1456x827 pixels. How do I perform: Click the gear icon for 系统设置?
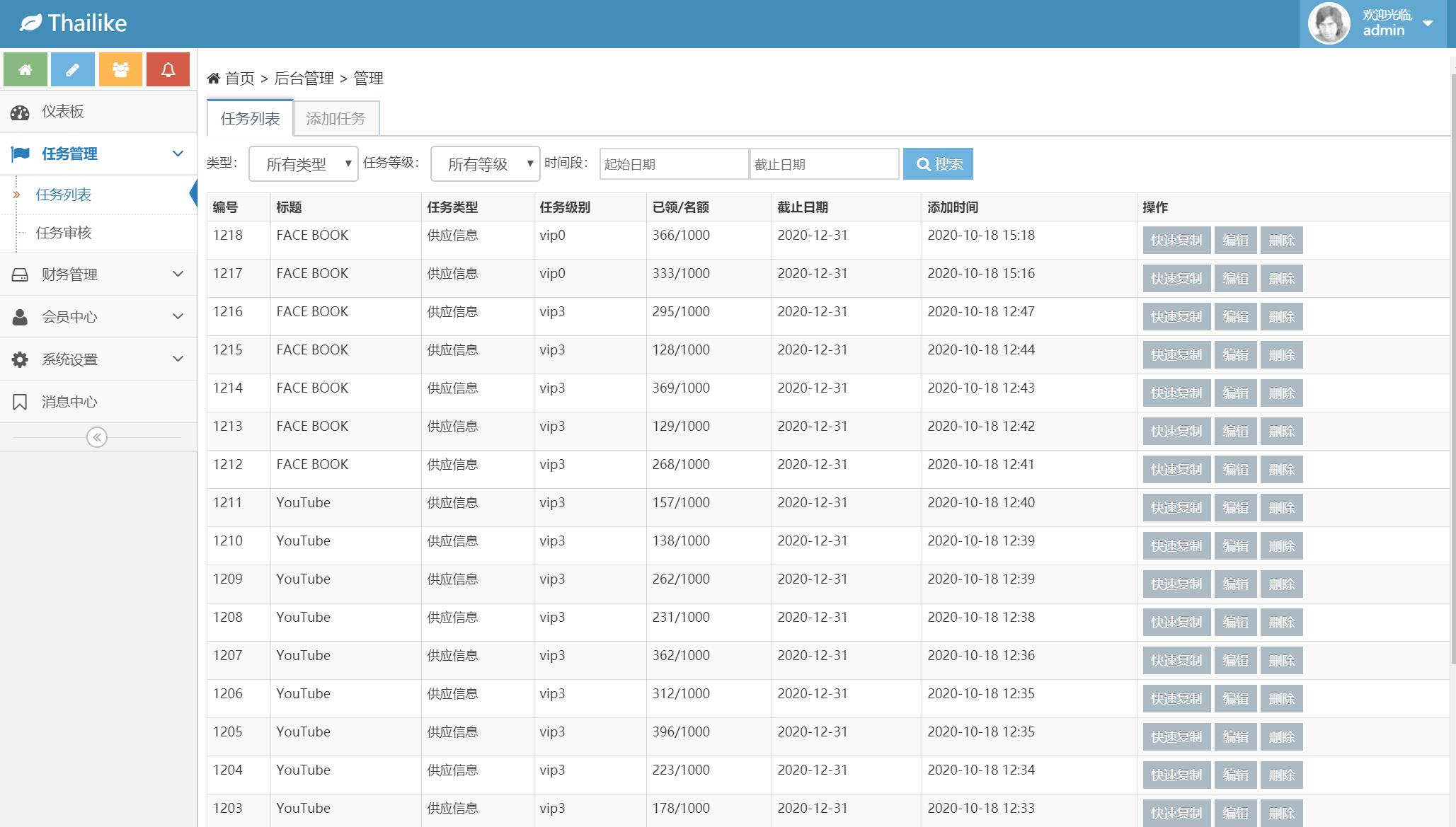[x=20, y=359]
